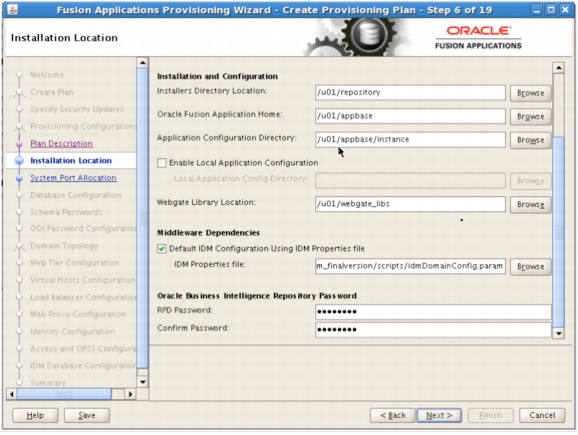
Task: Click down arrow of the main panel scrollbar
Action: coord(558,333)
